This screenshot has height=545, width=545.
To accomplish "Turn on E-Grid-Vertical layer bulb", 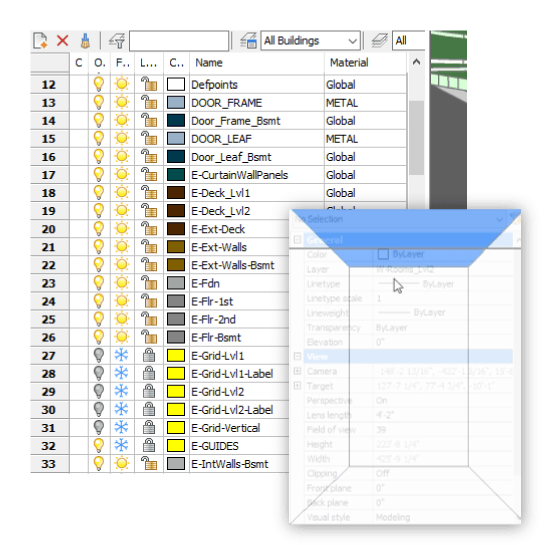I will [99, 428].
